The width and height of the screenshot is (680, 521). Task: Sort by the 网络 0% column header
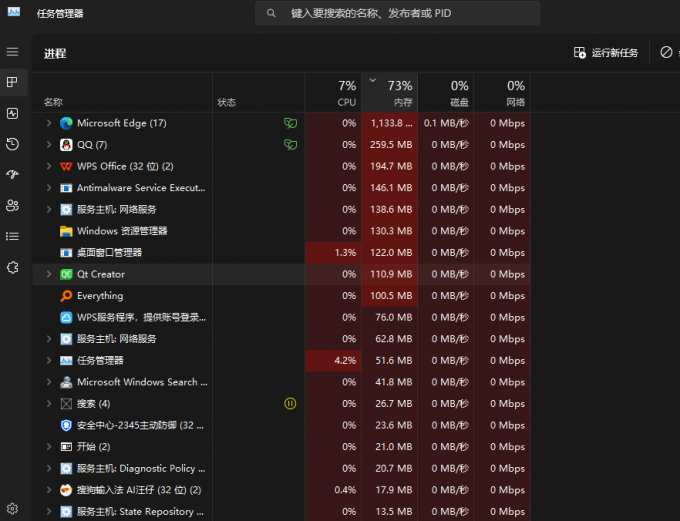pyautogui.click(x=502, y=93)
